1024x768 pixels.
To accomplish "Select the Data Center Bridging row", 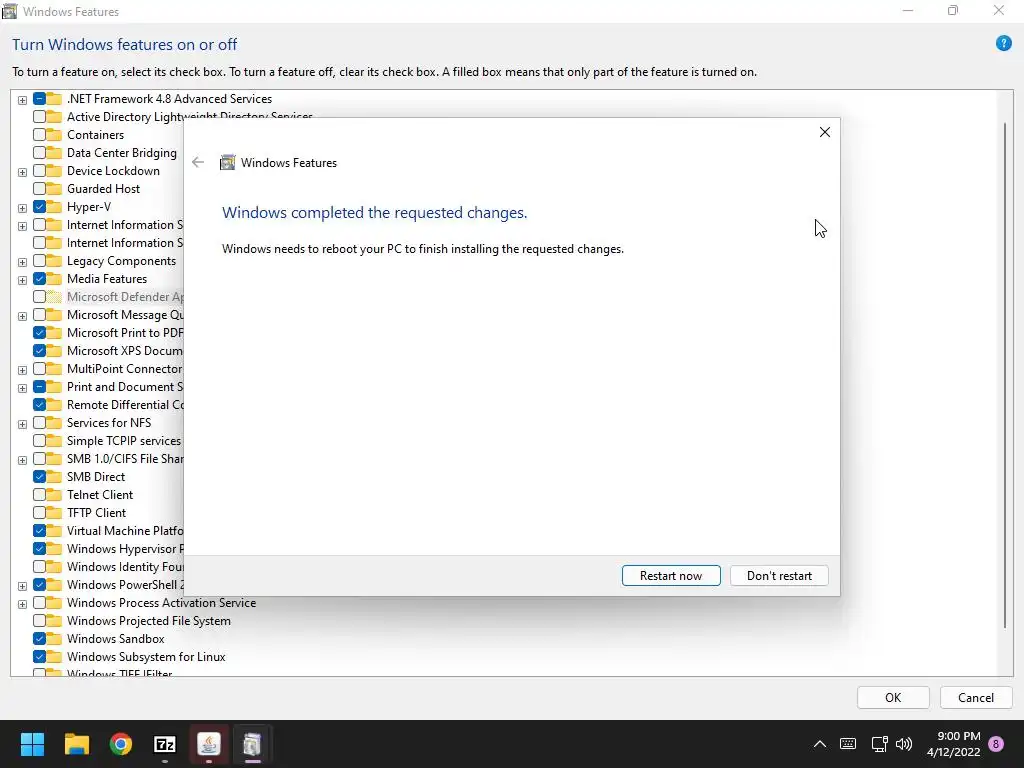I will 121,153.
